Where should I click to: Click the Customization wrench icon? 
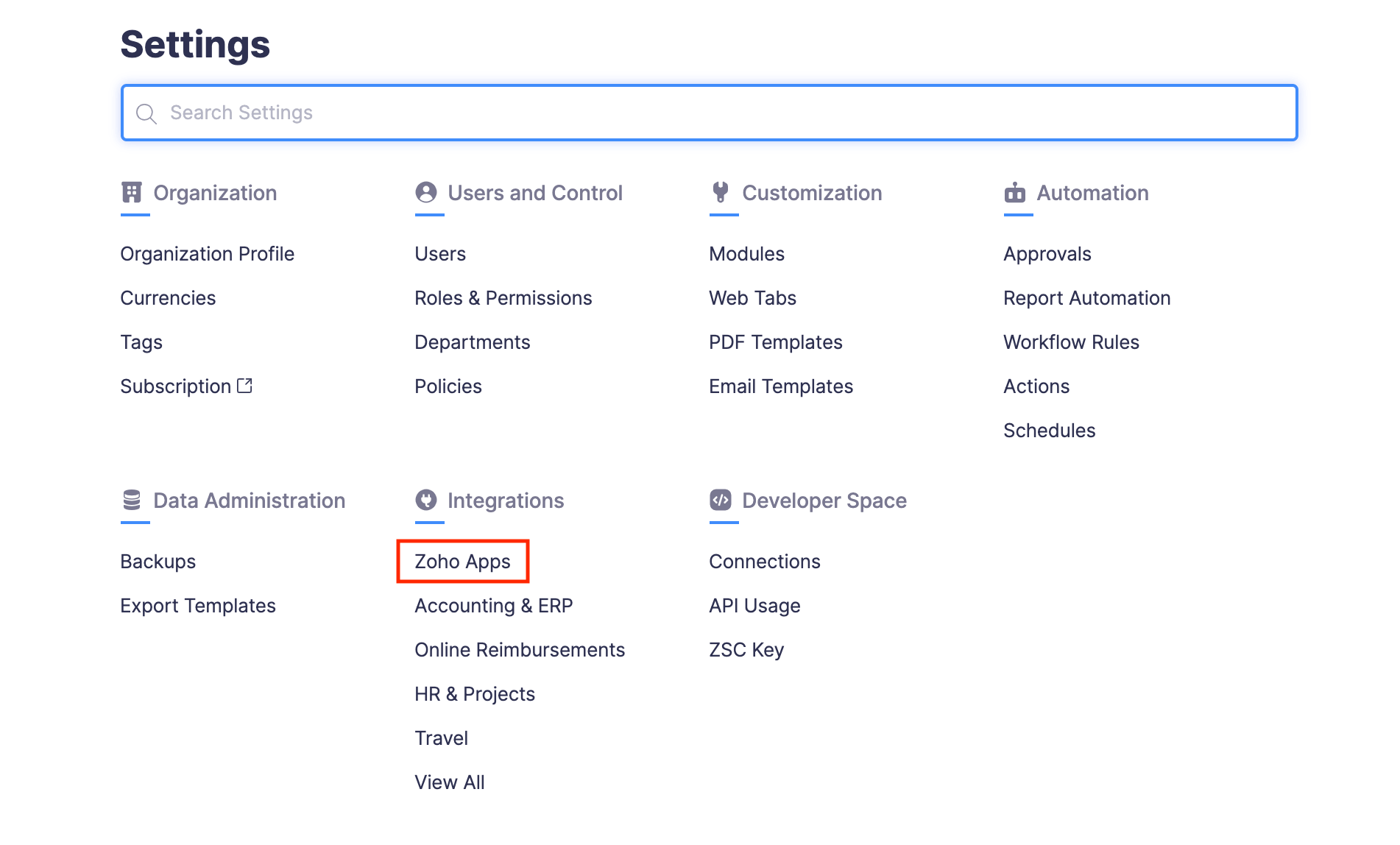(720, 193)
